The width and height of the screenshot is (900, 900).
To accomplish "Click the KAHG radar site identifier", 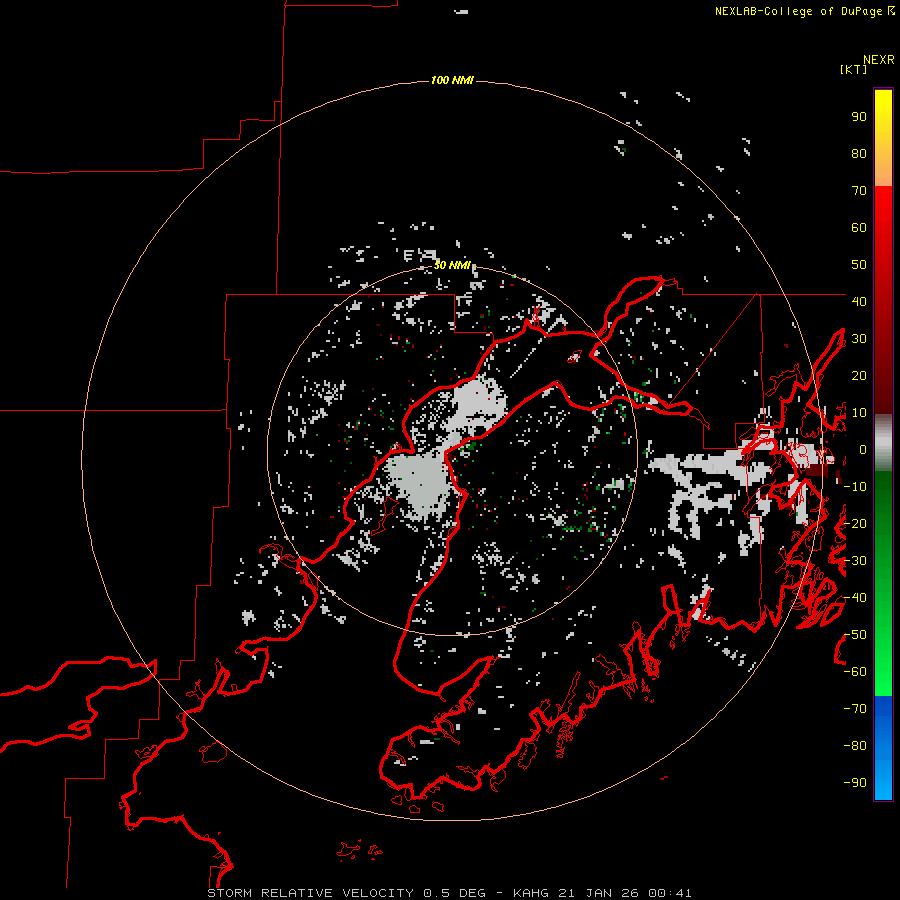I will (x=531, y=893).
